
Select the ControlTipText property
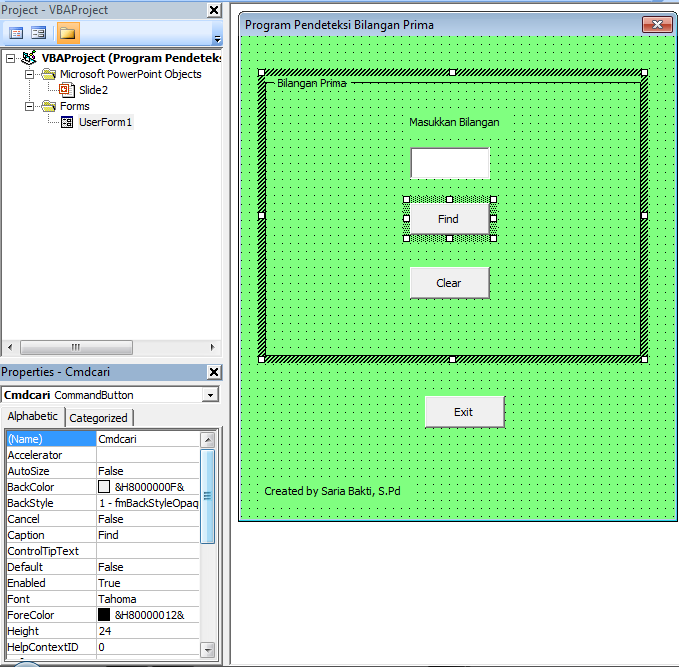tap(103, 551)
